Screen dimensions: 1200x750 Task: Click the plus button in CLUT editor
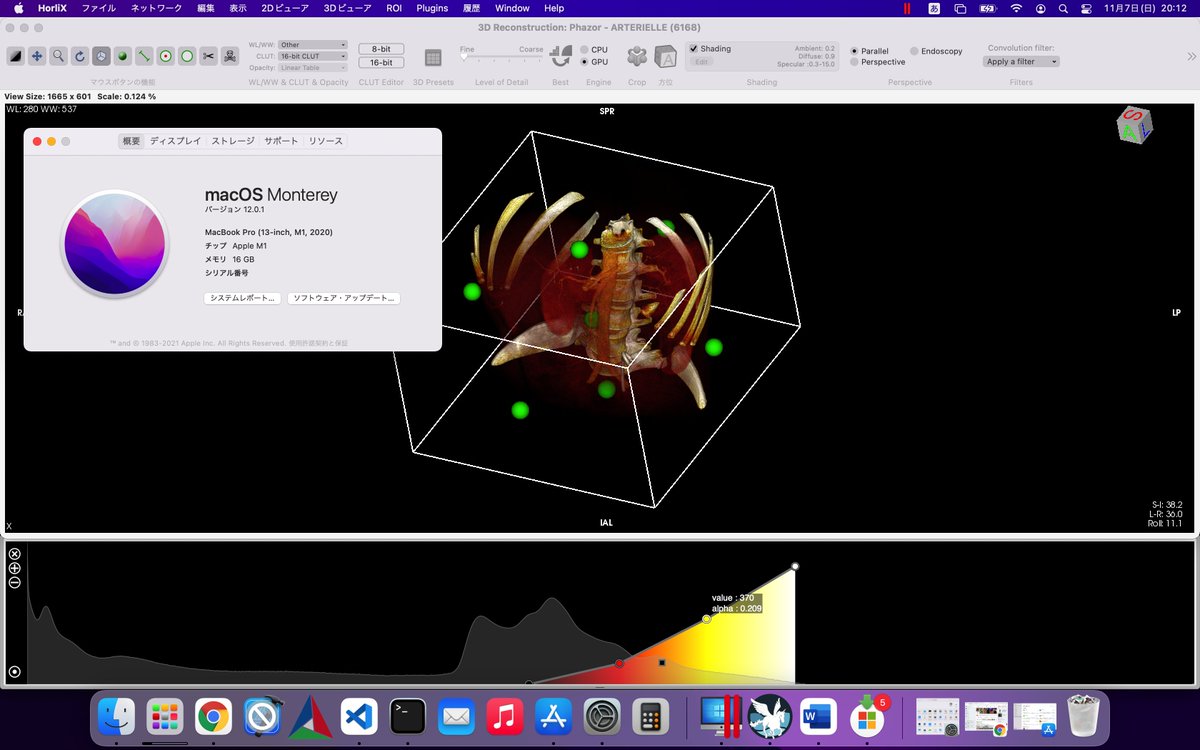coord(15,568)
